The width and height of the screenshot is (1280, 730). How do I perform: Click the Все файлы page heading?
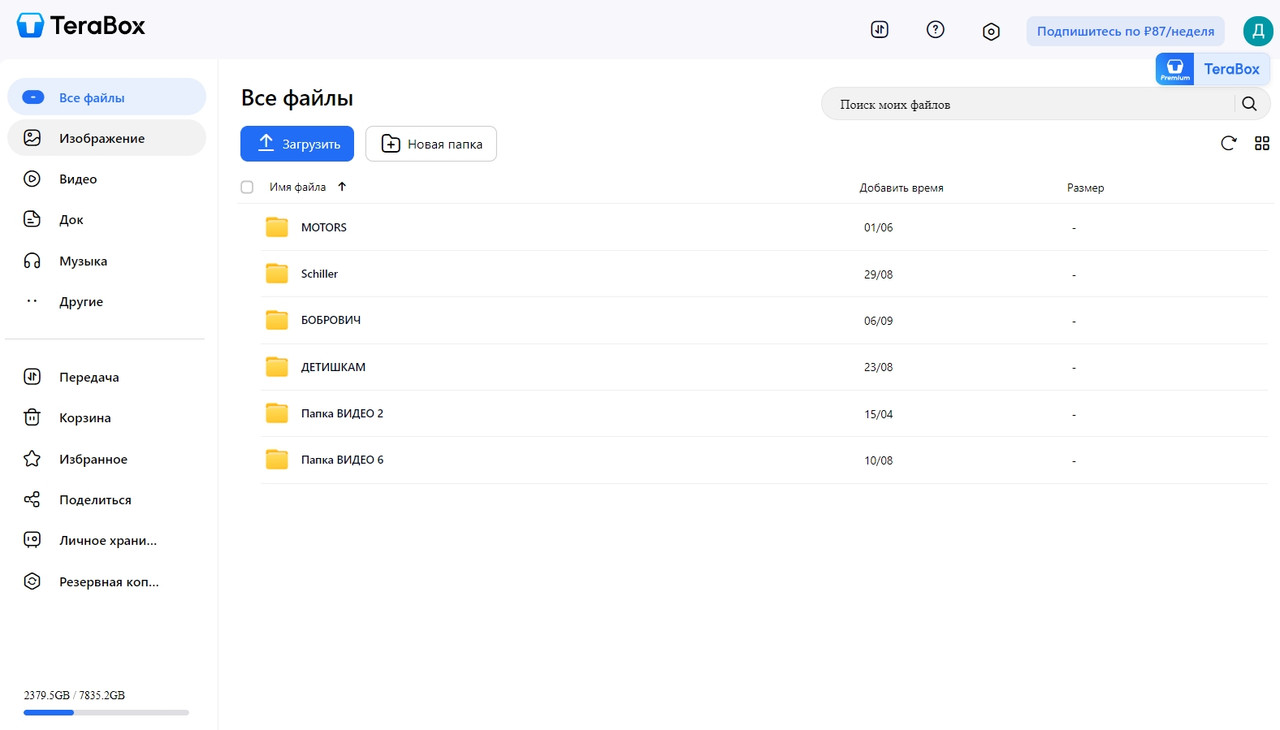297,98
